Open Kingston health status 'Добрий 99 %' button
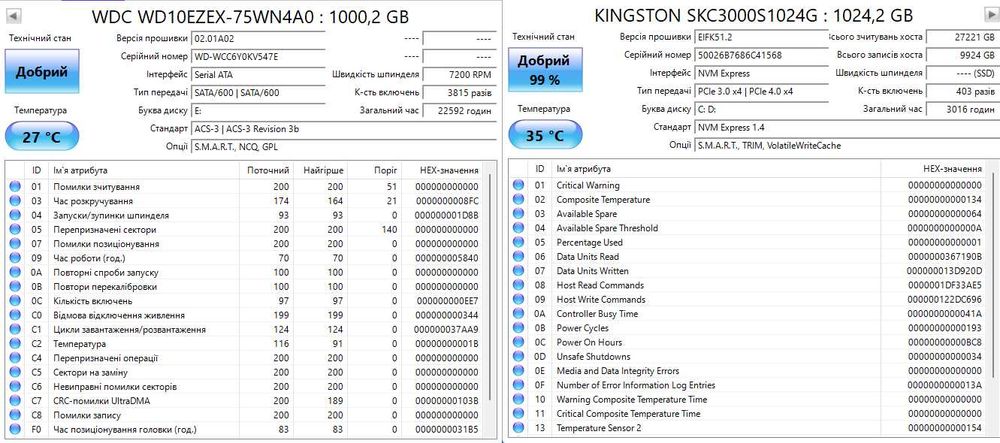This screenshot has height=443, width=1000. [543, 71]
